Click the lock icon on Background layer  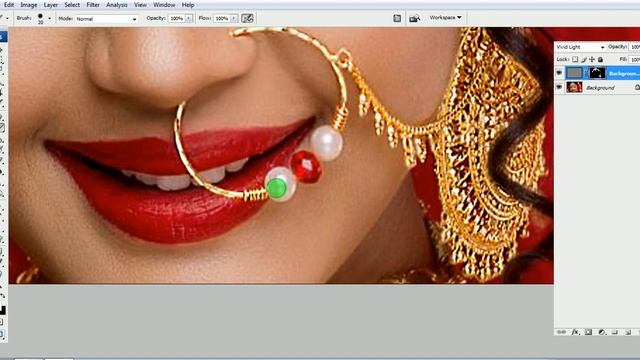(x=637, y=87)
